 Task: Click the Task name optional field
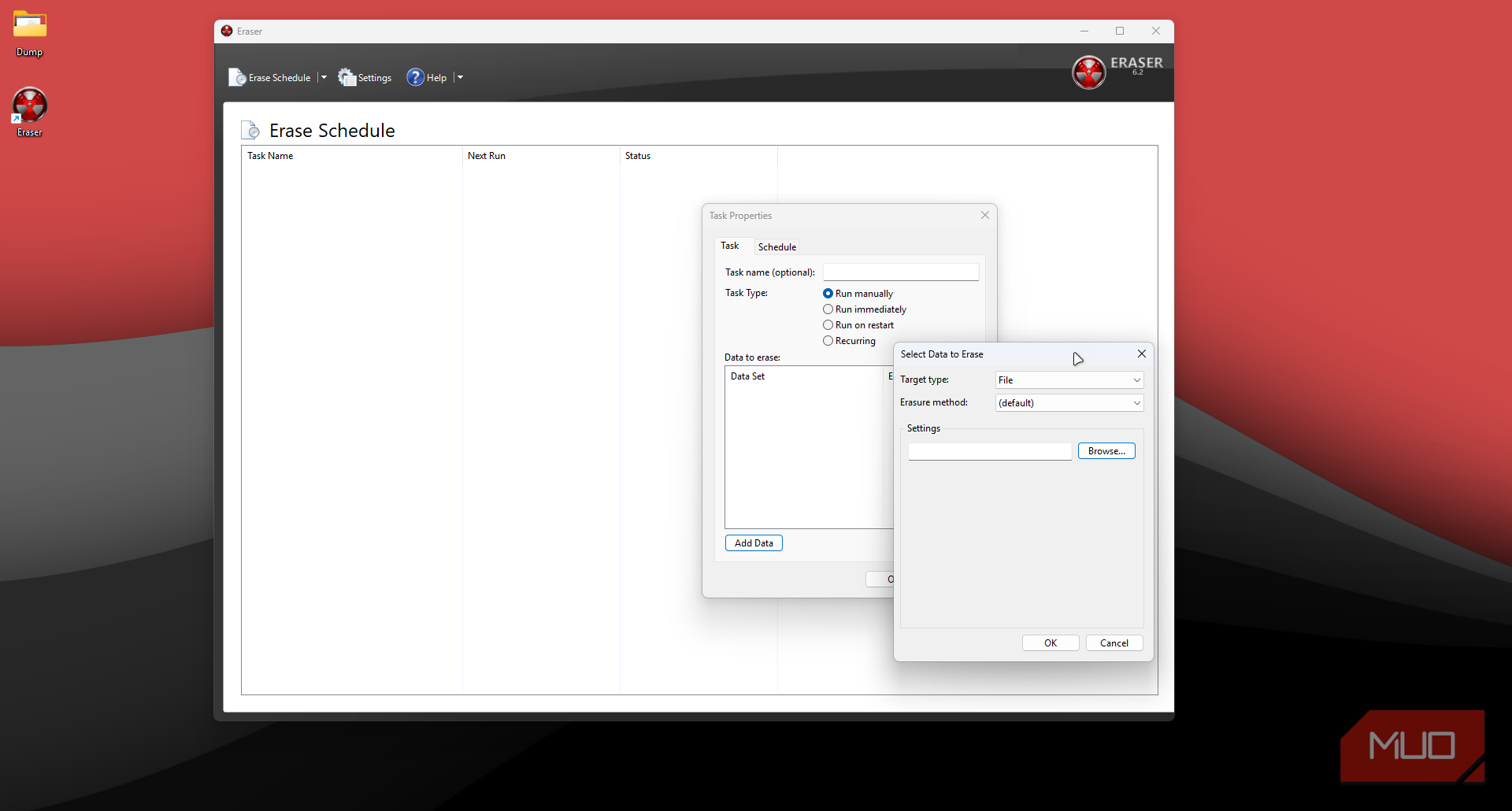click(901, 272)
